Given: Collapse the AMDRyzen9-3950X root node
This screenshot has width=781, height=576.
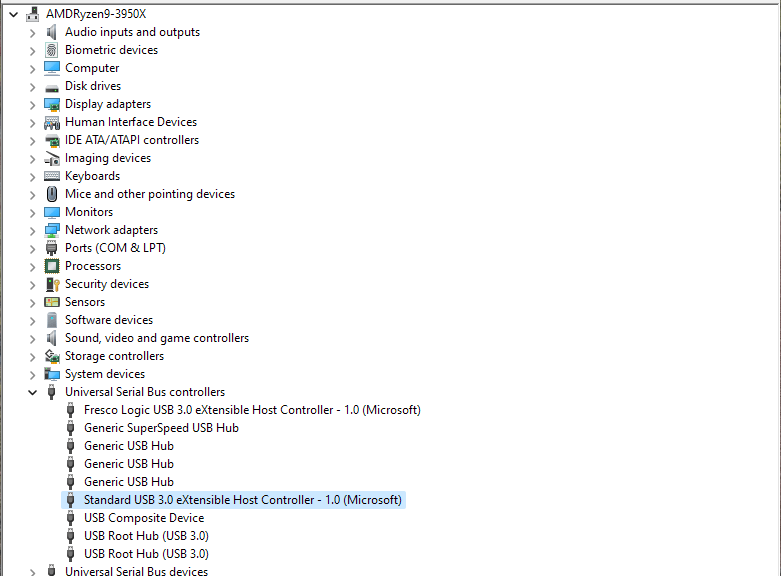Looking at the screenshot, I should [x=14, y=14].
